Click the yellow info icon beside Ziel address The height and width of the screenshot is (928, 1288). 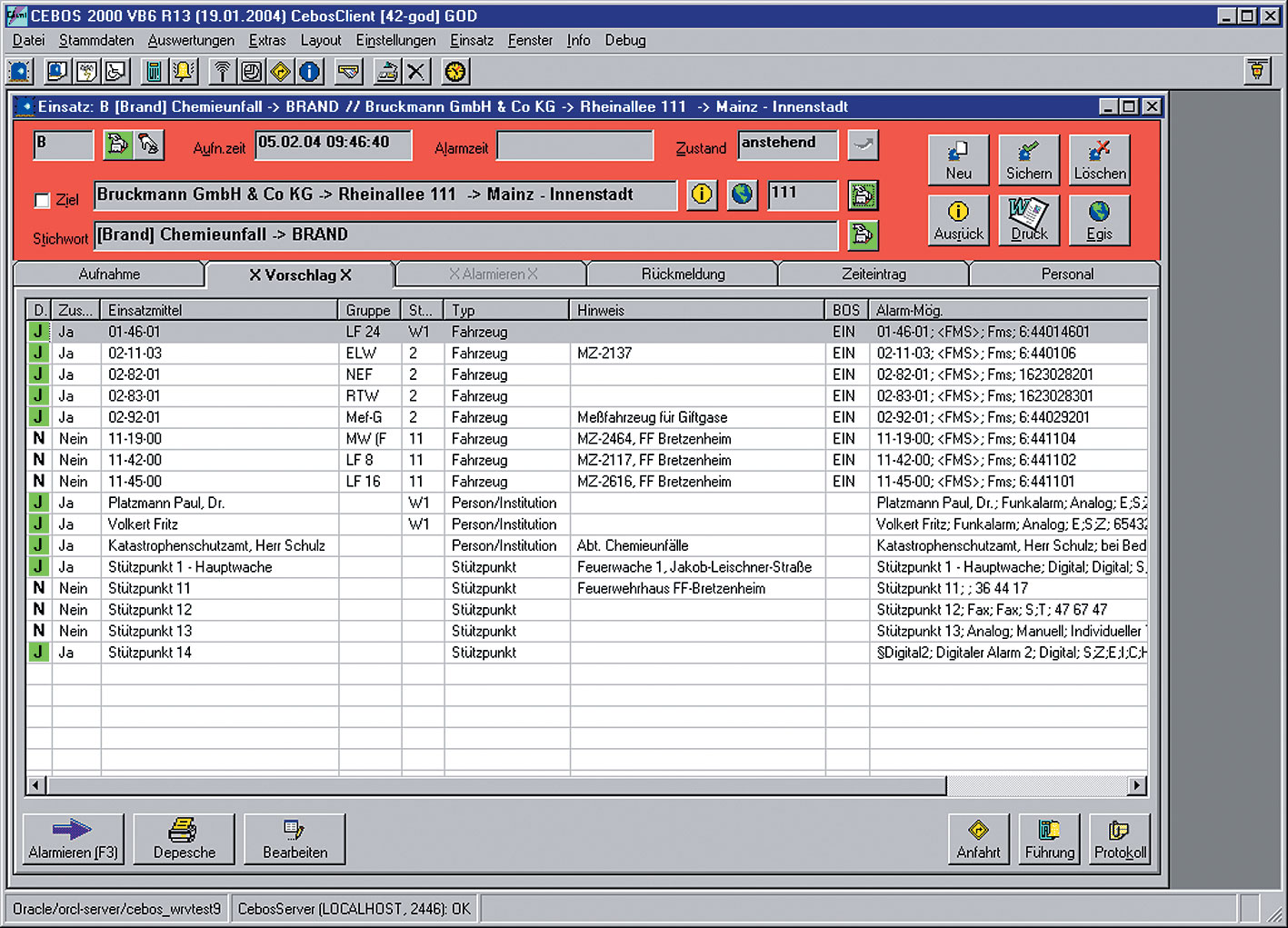(x=701, y=195)
